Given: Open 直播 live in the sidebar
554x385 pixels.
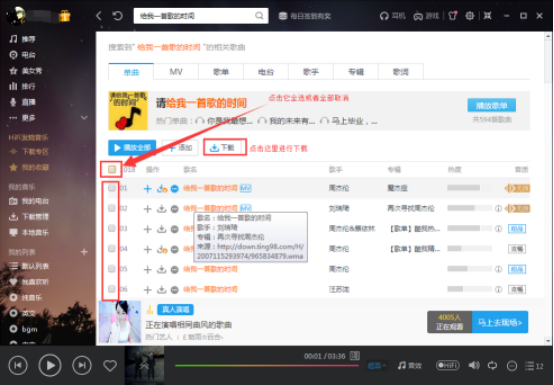Looking at the screenshot, I should tap(23, 102).
